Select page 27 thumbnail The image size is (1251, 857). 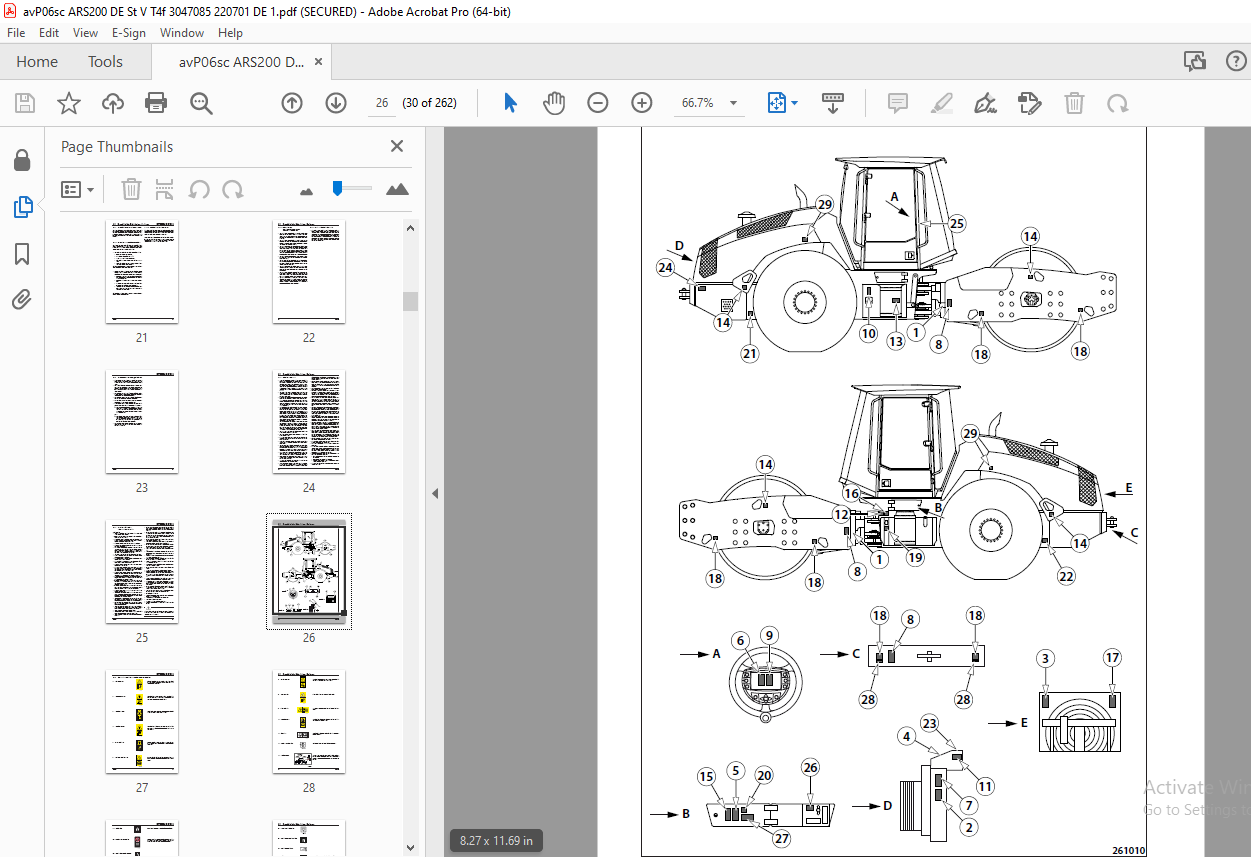(141, 722)
